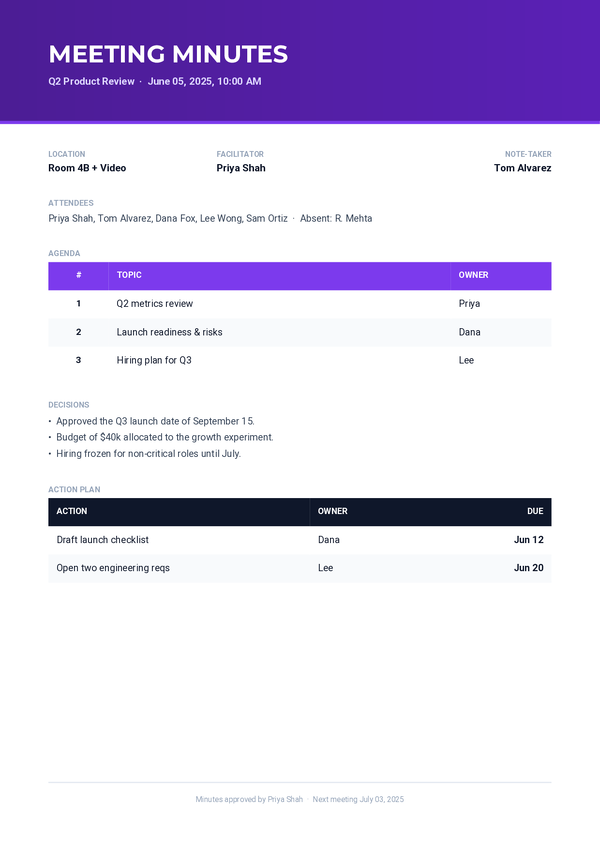Select the Open two engineering reqs action

[113, 568]
